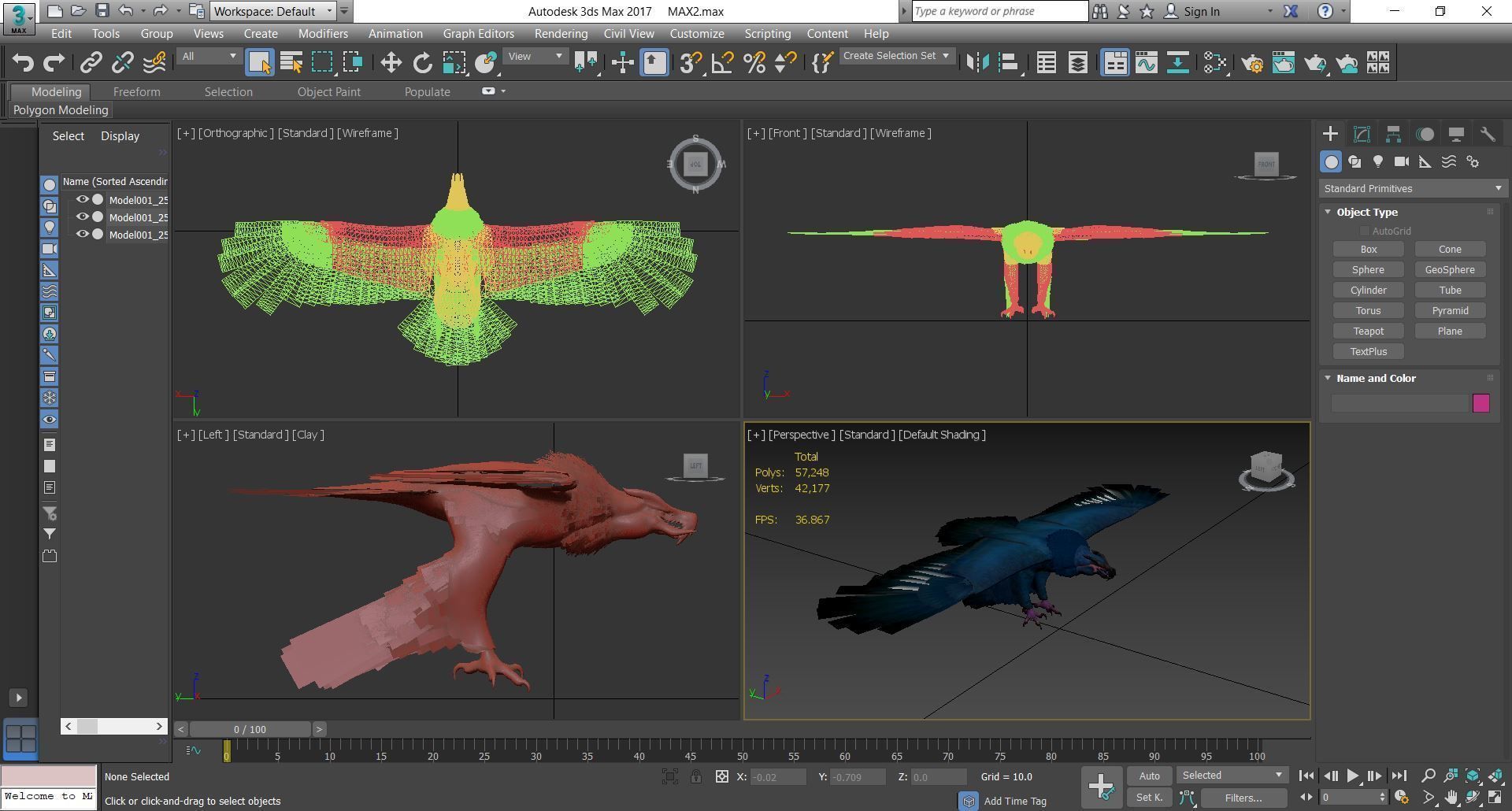This screenshot has width=1512, height=811.
Task: Hide the second Model001_25 object
Action: [x=82, y=217]
